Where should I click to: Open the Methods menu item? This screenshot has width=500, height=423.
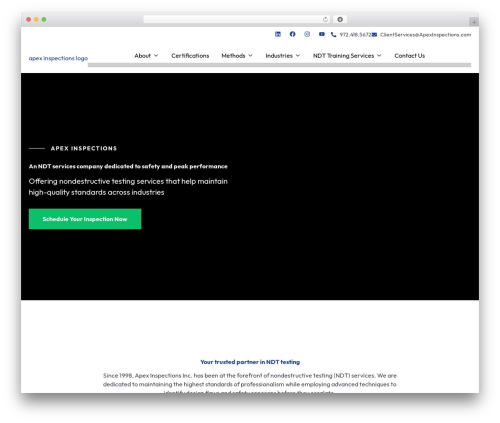(x=233, y=56)
